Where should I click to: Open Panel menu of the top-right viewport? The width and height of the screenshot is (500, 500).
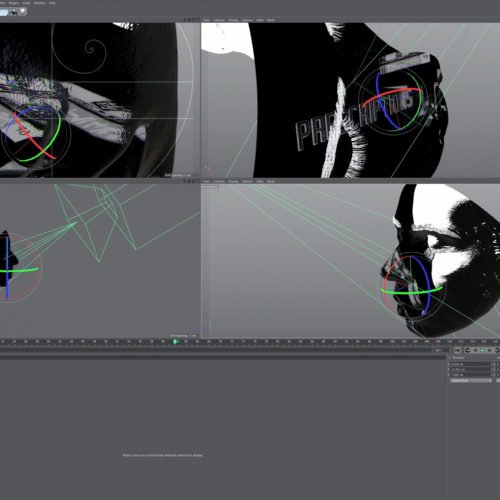(271, 20)
